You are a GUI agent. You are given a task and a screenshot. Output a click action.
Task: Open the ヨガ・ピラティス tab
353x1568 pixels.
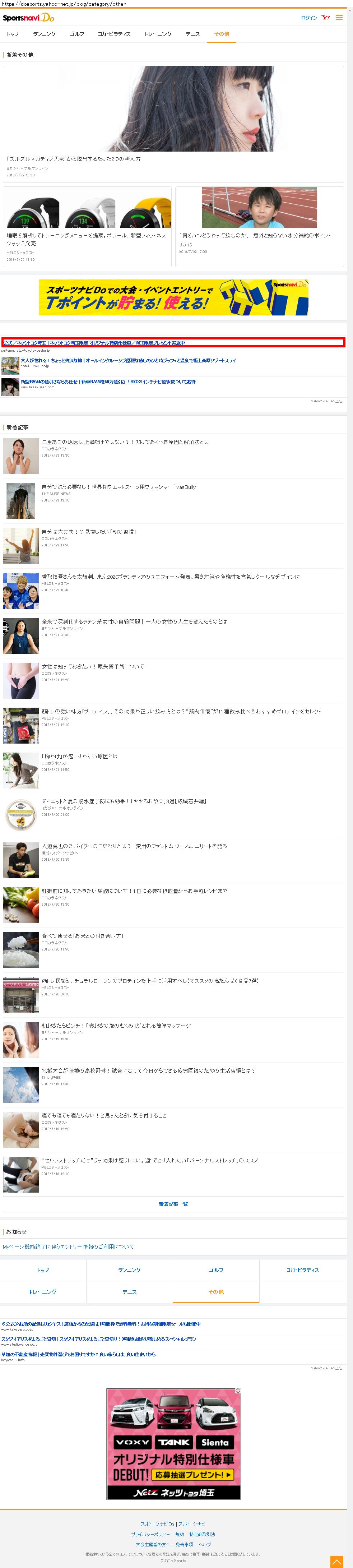tap(115, 34)
